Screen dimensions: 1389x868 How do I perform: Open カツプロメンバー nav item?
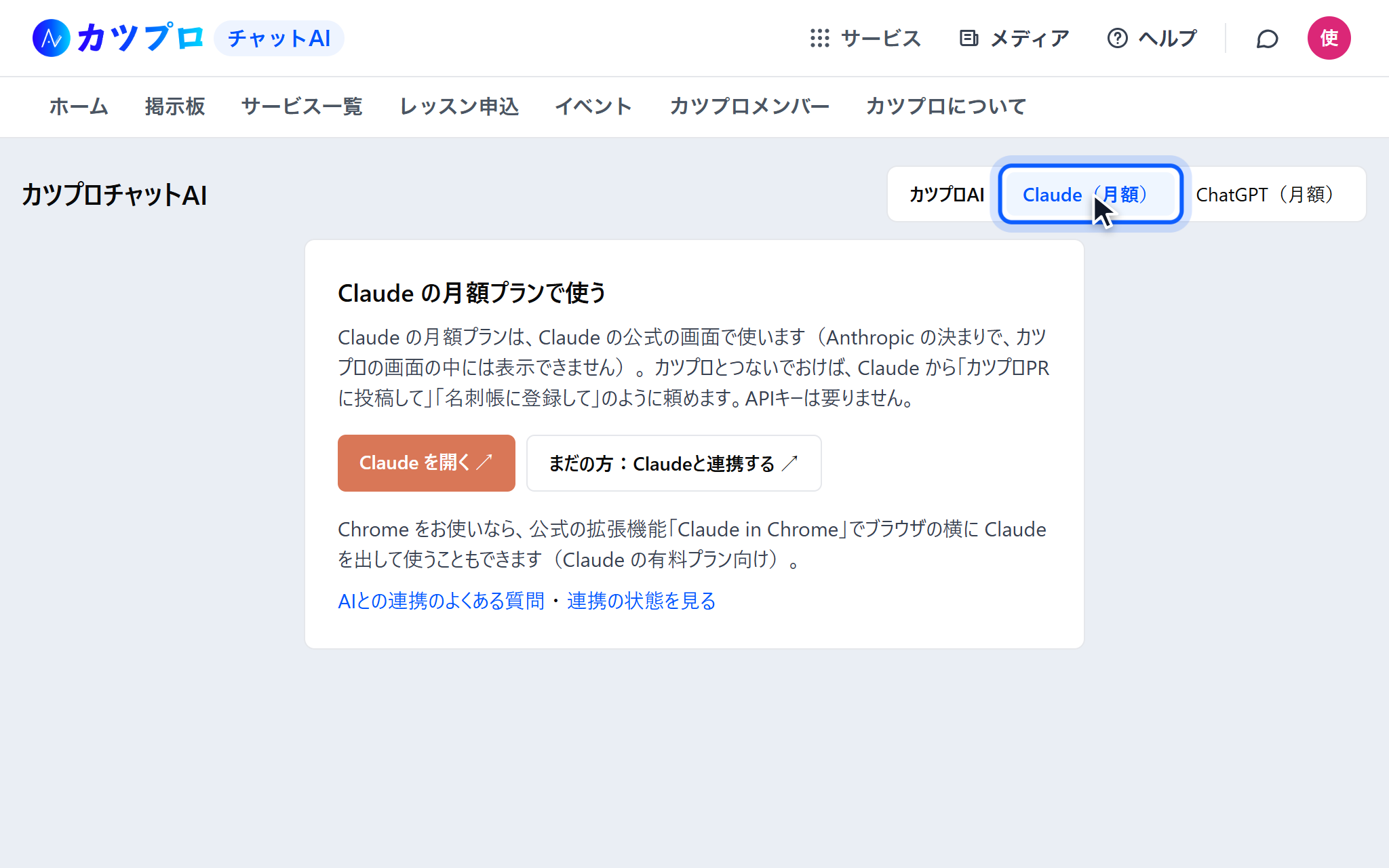point(749,106)
